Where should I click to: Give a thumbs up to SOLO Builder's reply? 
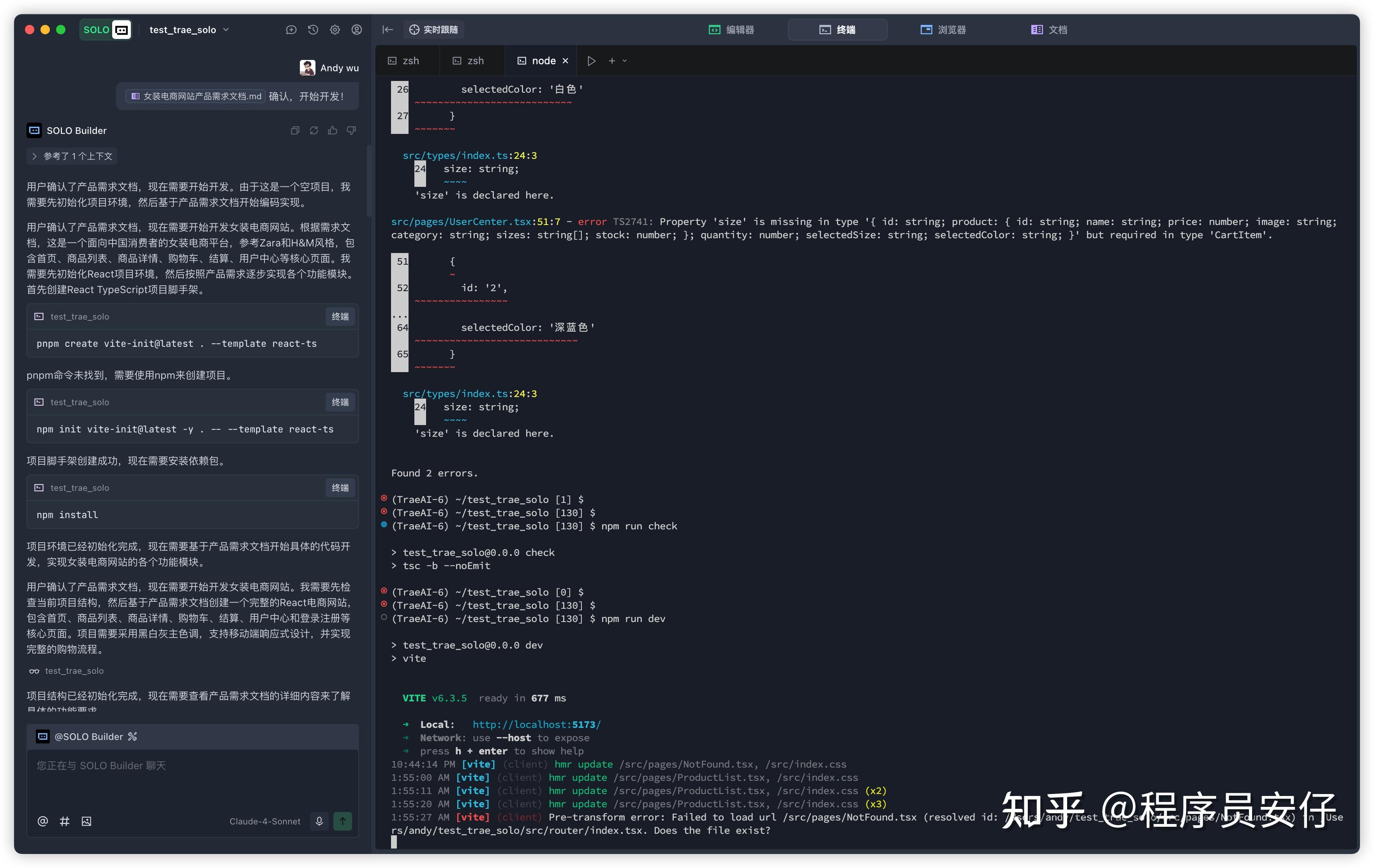pyautogui.click(x=333, y=131)
